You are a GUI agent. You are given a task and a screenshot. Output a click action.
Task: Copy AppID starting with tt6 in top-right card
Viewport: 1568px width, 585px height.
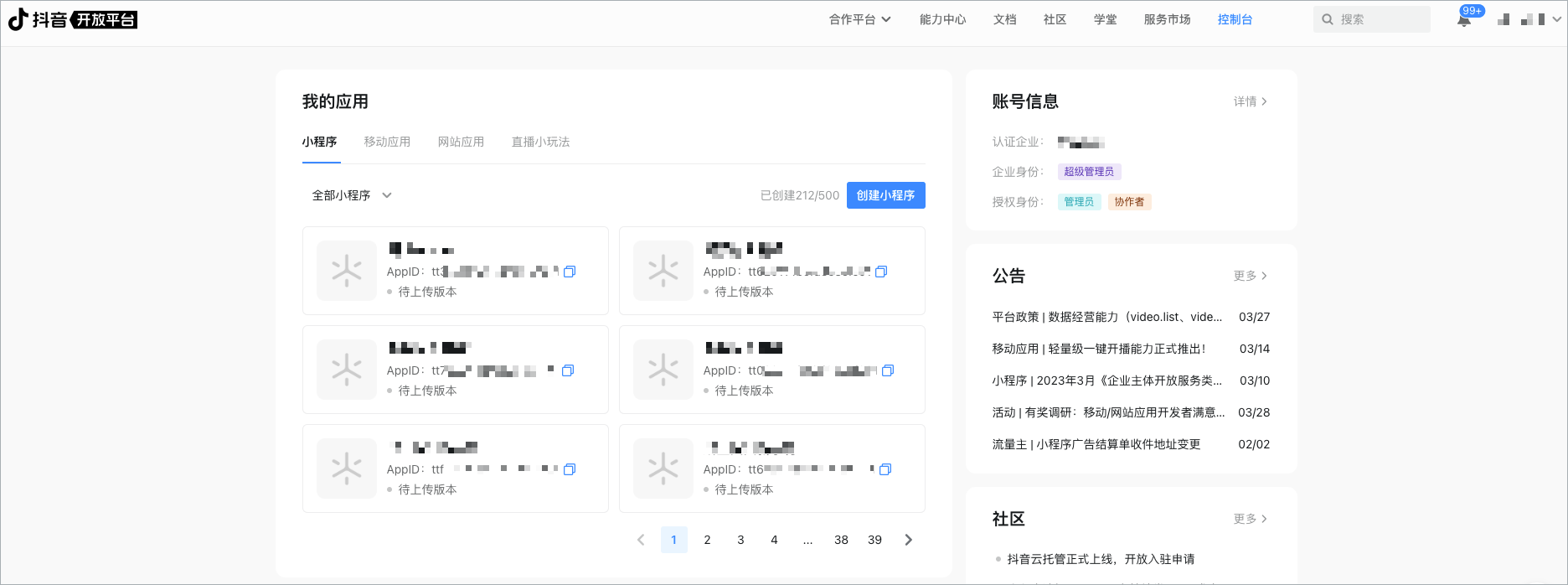point(881,272)
